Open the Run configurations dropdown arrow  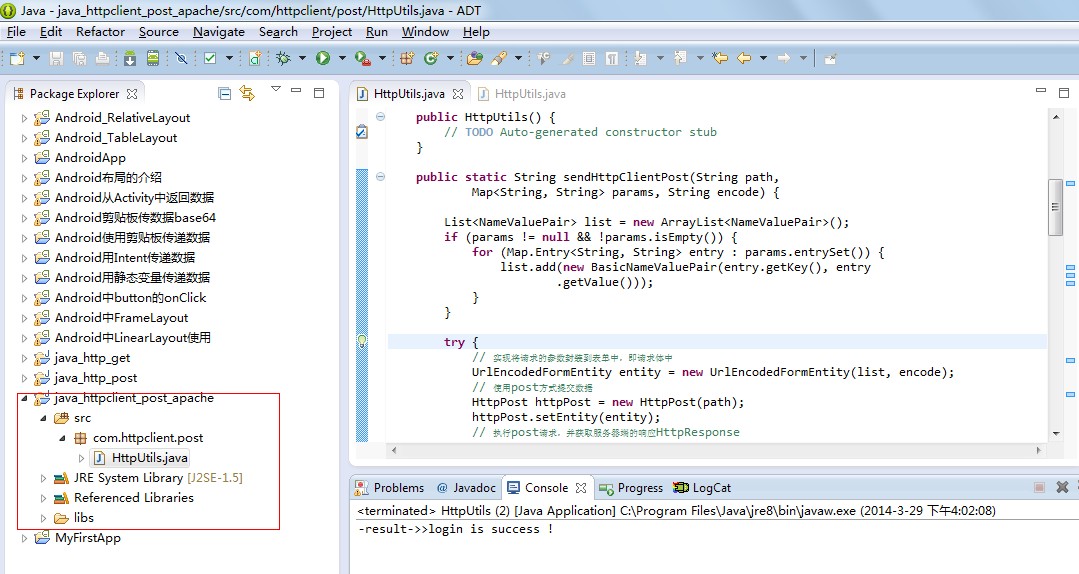(342, 59)
